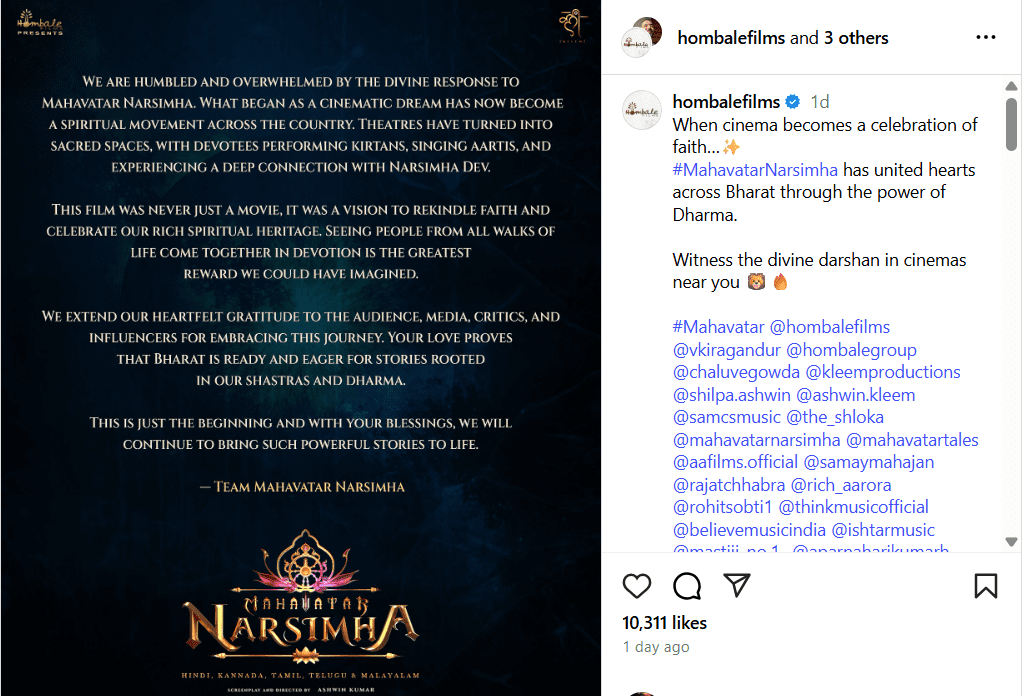Open @thinkmusicofficial mention
The width and height of the screenshot is (1022, 696).
pyautogui.click(x=854, y=507)
